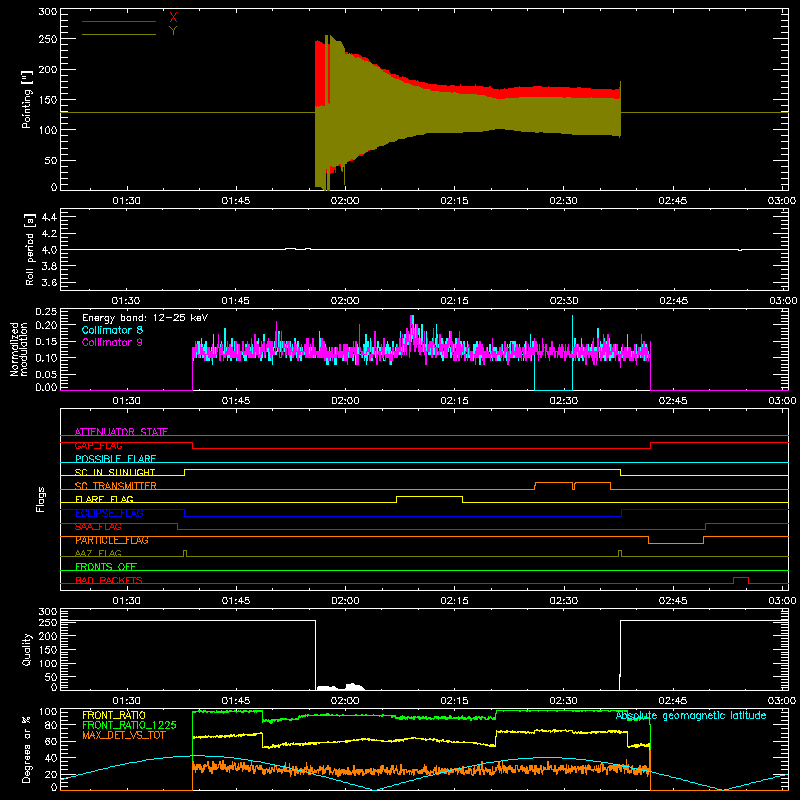Click the 'SC_TRANSMITTER' flag label
Screen dimensions: 800x800
tap(115, 486)
